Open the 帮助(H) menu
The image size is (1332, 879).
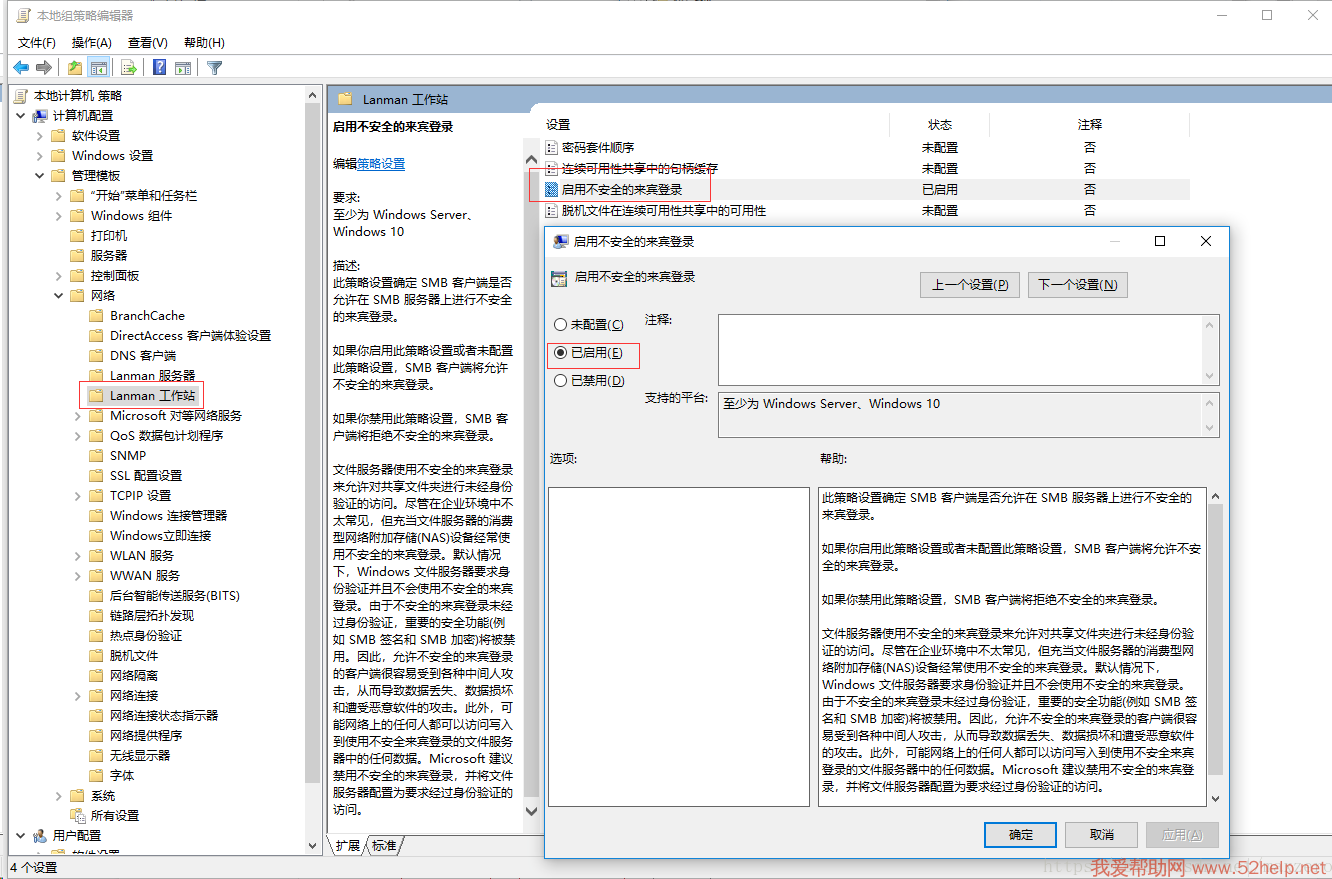click(x=204, y=43)
